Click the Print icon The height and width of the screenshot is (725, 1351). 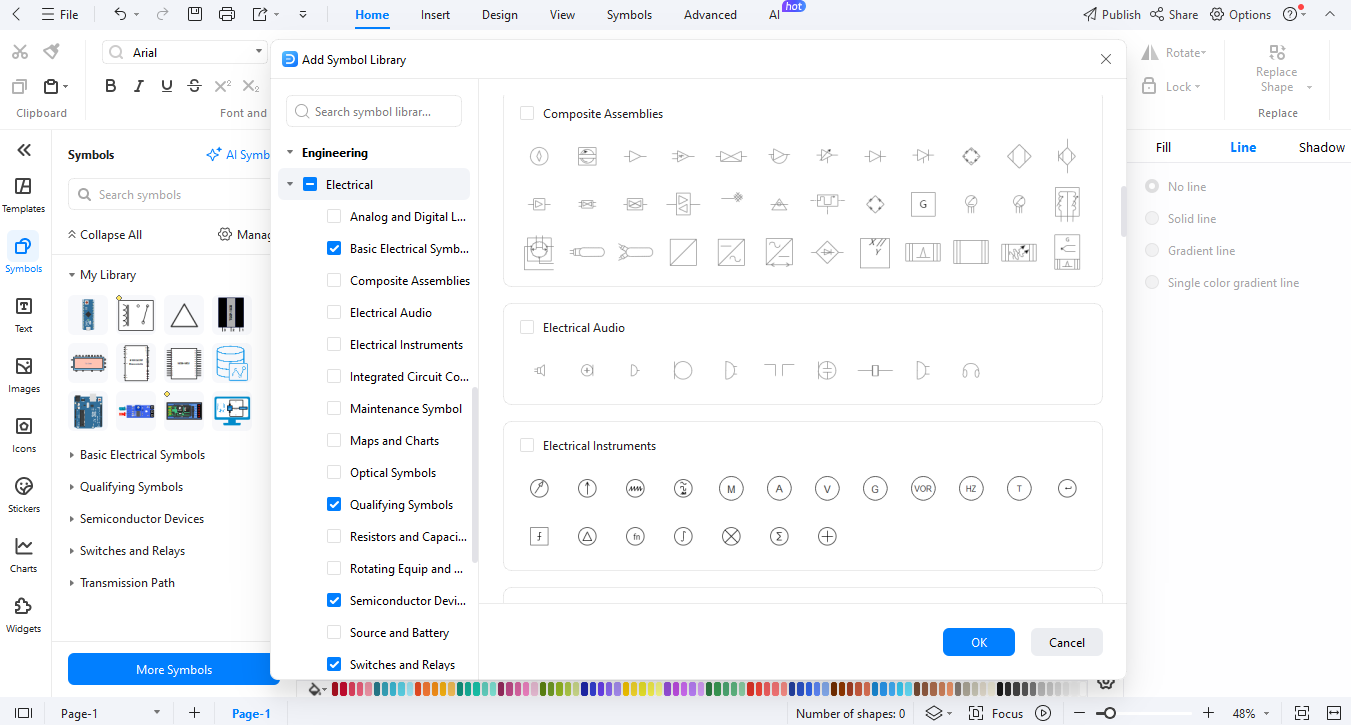coord(227,14)
